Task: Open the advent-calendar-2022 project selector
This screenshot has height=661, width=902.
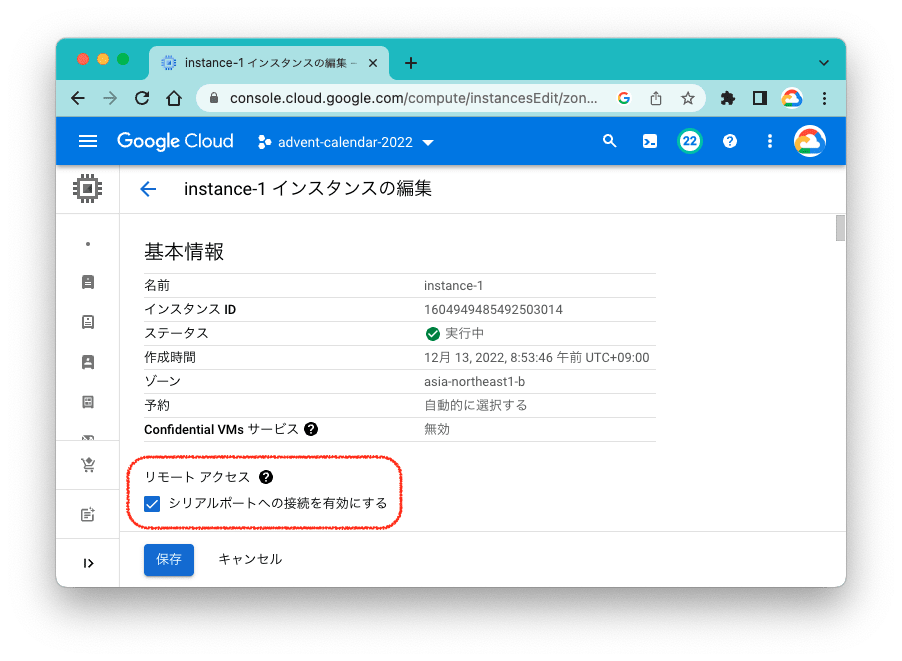Action: pos(346,142)
